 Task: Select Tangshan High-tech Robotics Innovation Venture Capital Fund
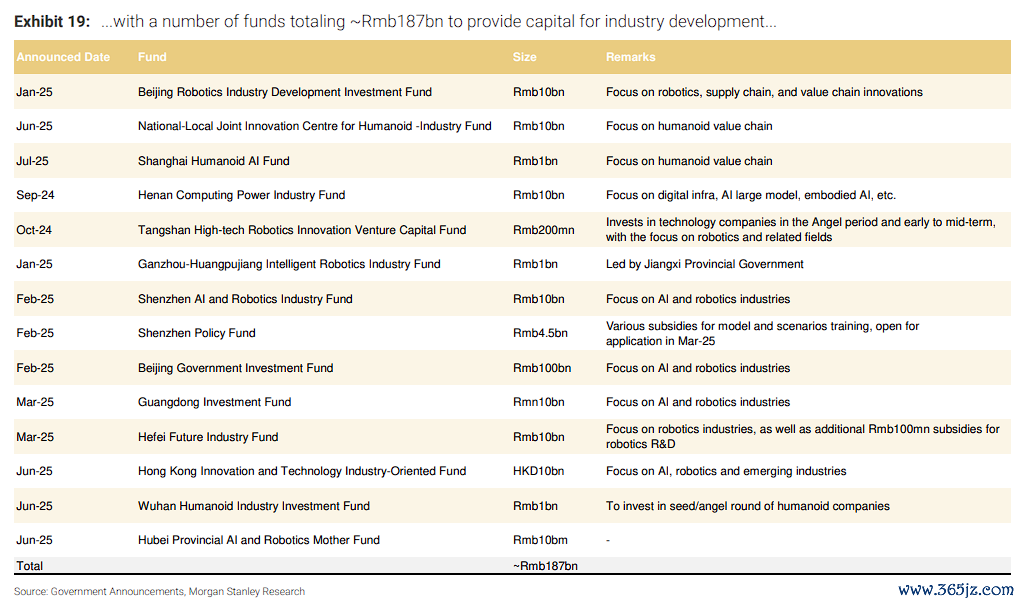click(302, 230)
